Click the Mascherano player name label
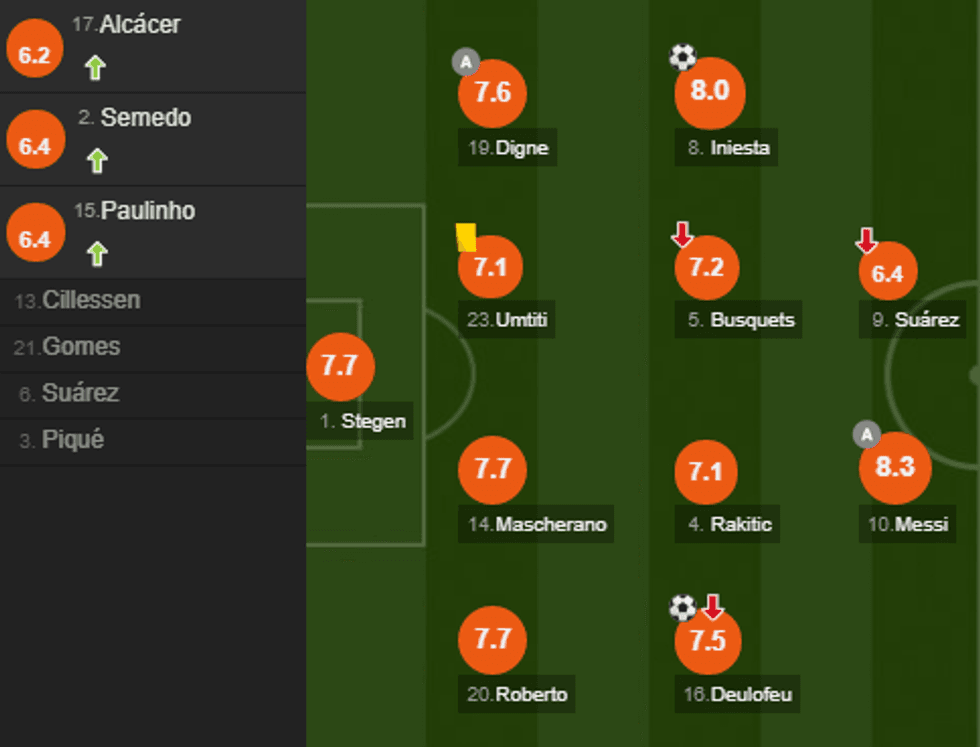Viewport: 980px width, 747px height. (x=538, y=524)
